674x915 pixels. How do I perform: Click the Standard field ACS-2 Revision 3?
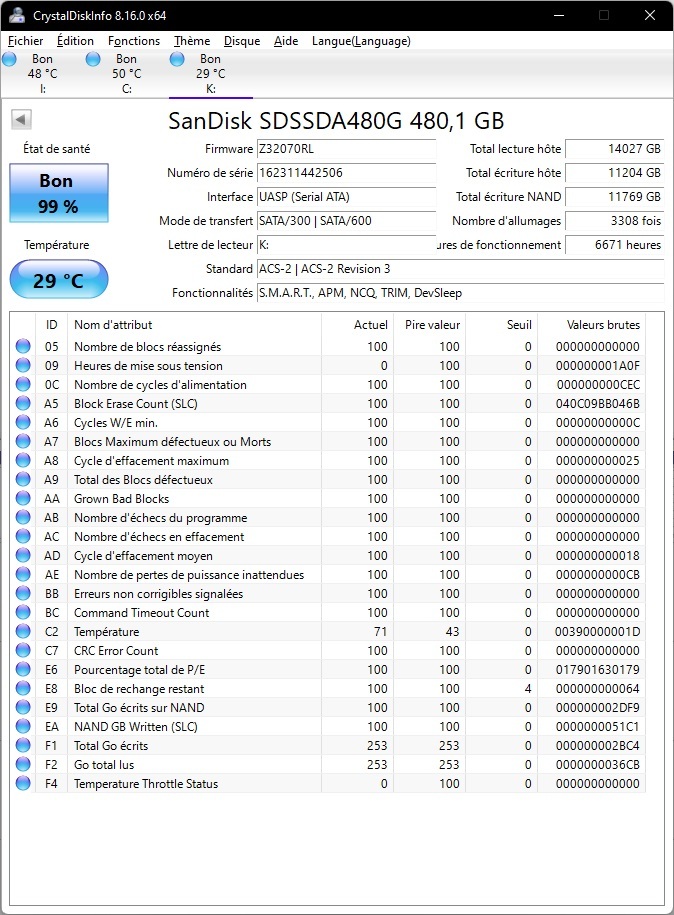[x=460, y=269]
